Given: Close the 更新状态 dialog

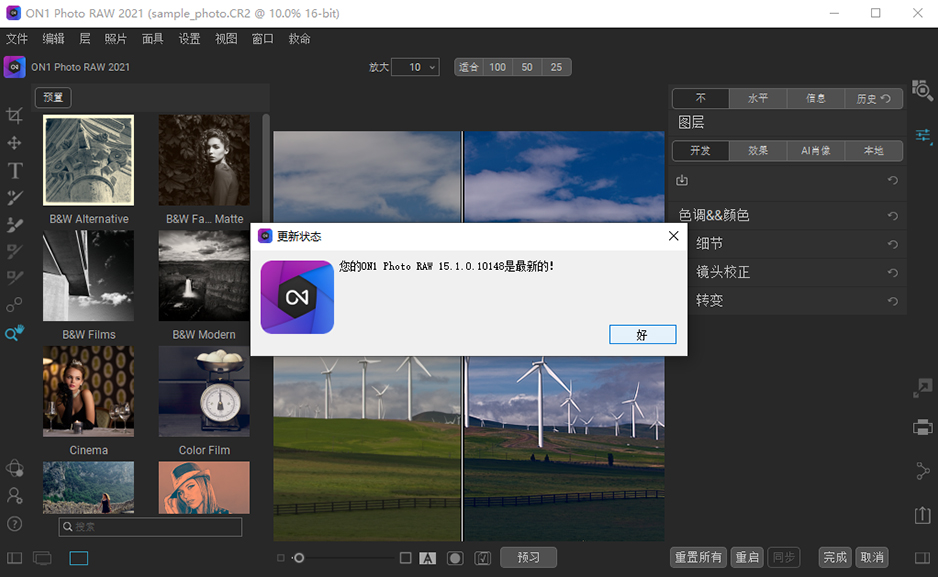Looking at the screenshot, I should 674,236.
